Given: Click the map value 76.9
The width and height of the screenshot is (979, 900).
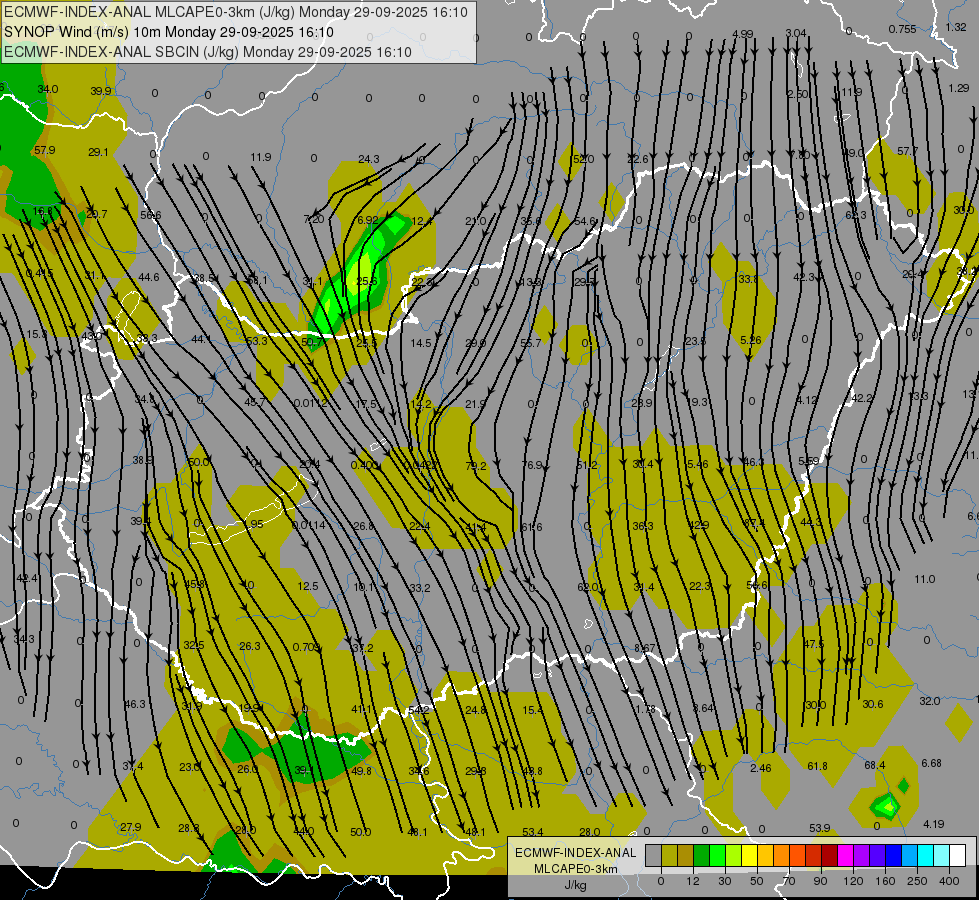Looking at the screenshot, I should [x=532, y=465].
